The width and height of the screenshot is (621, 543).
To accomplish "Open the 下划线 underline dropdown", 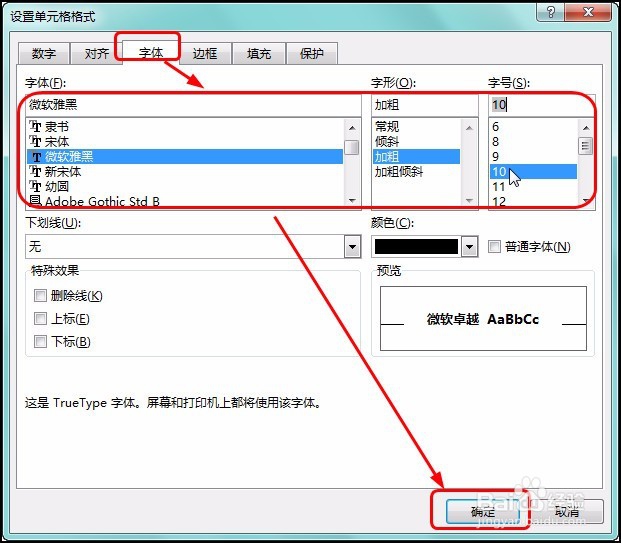I will coord(352,247).
